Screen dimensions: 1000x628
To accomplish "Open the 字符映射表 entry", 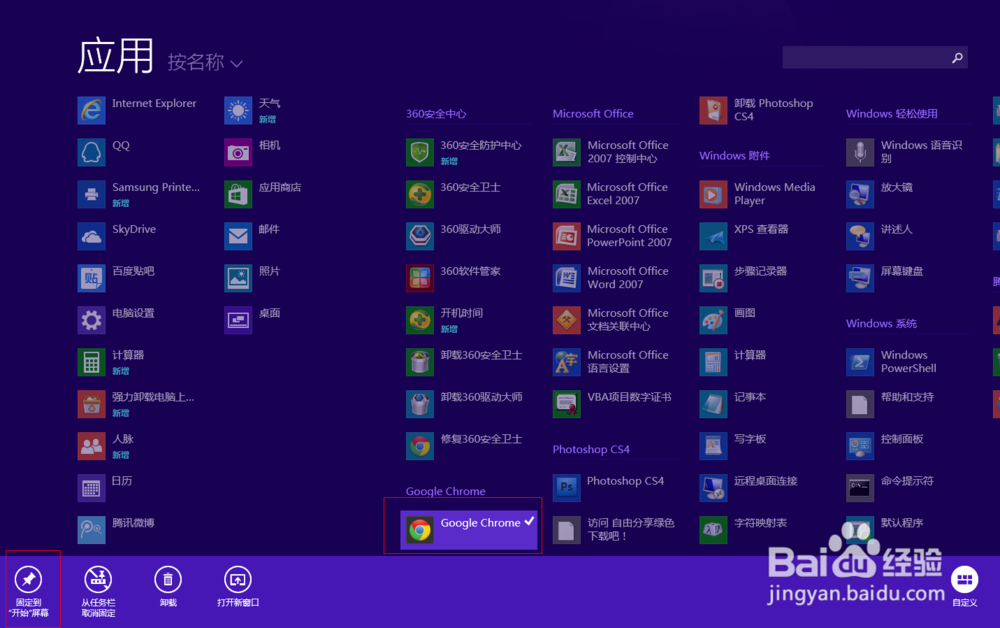I will (746, 530).
